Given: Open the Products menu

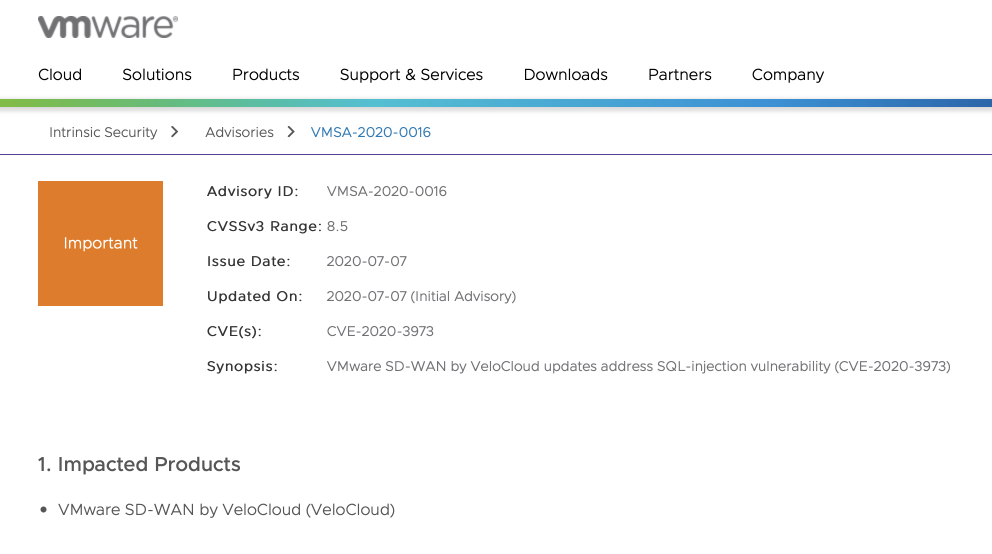Looking at the screenshot, I should pos(266,75).
